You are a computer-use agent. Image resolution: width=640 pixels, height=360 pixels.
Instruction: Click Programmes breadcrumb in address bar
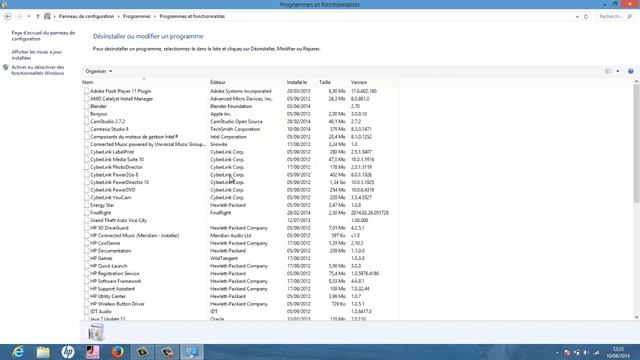coord(137,16)
